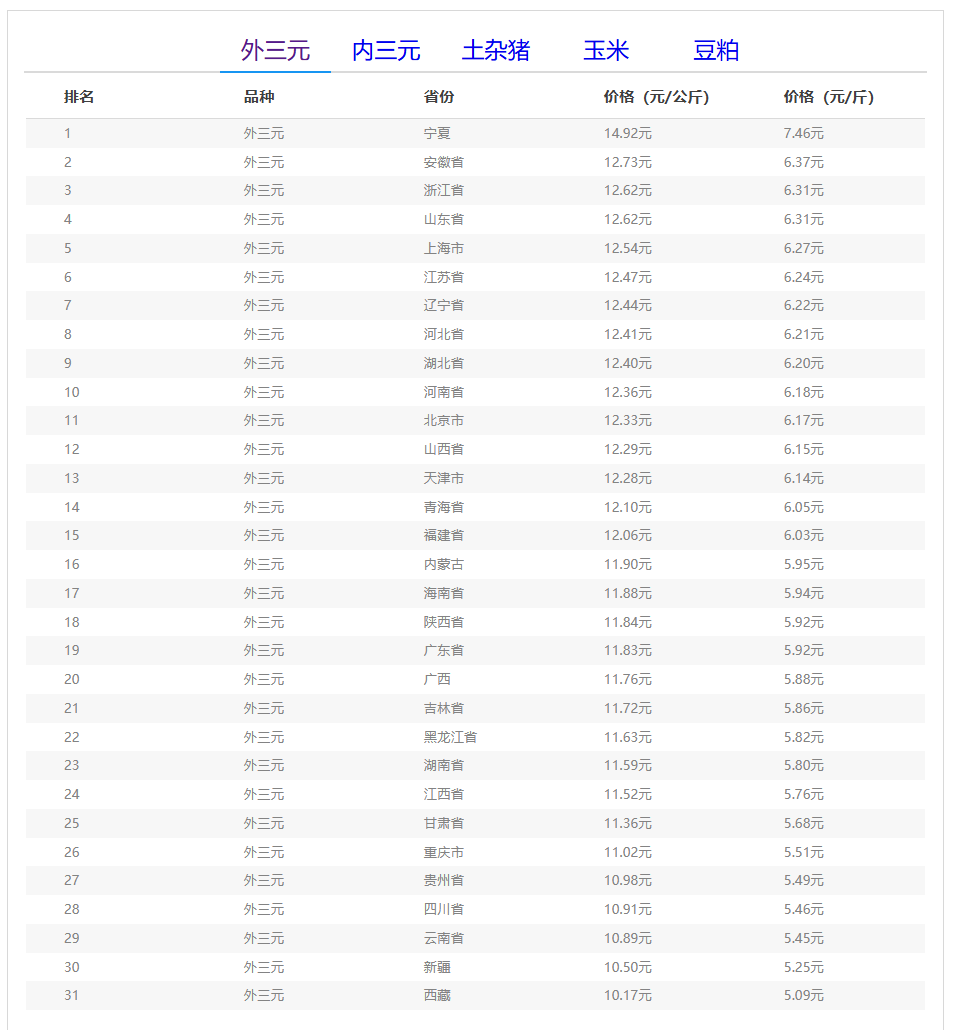Open the 豆粕 tab
Image resolution: width=960 pixels, height=1030 pixels.
(716, 51)
